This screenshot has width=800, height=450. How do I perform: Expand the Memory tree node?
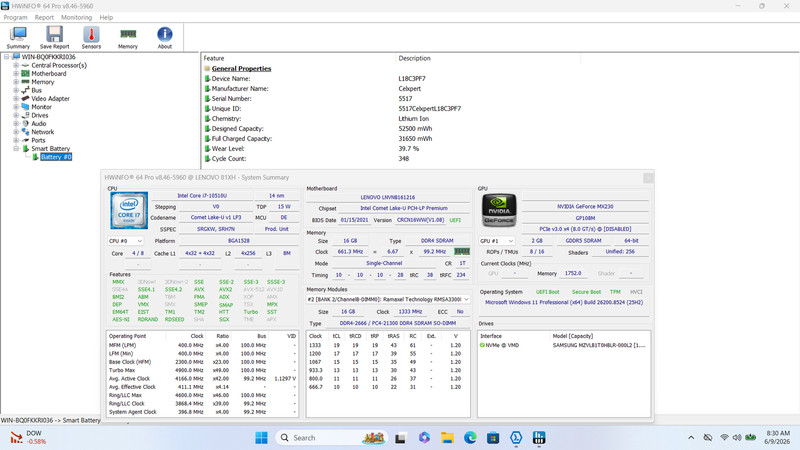tap(16, 82)
